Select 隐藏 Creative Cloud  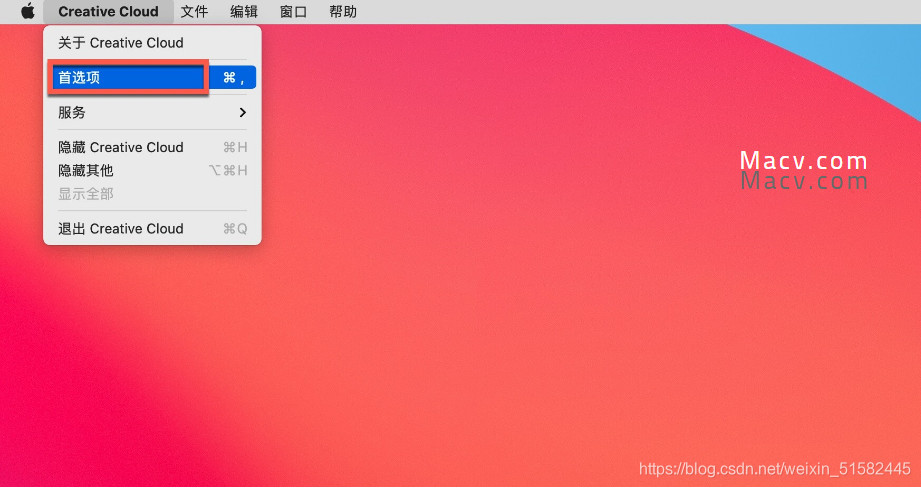coord(152,147)
